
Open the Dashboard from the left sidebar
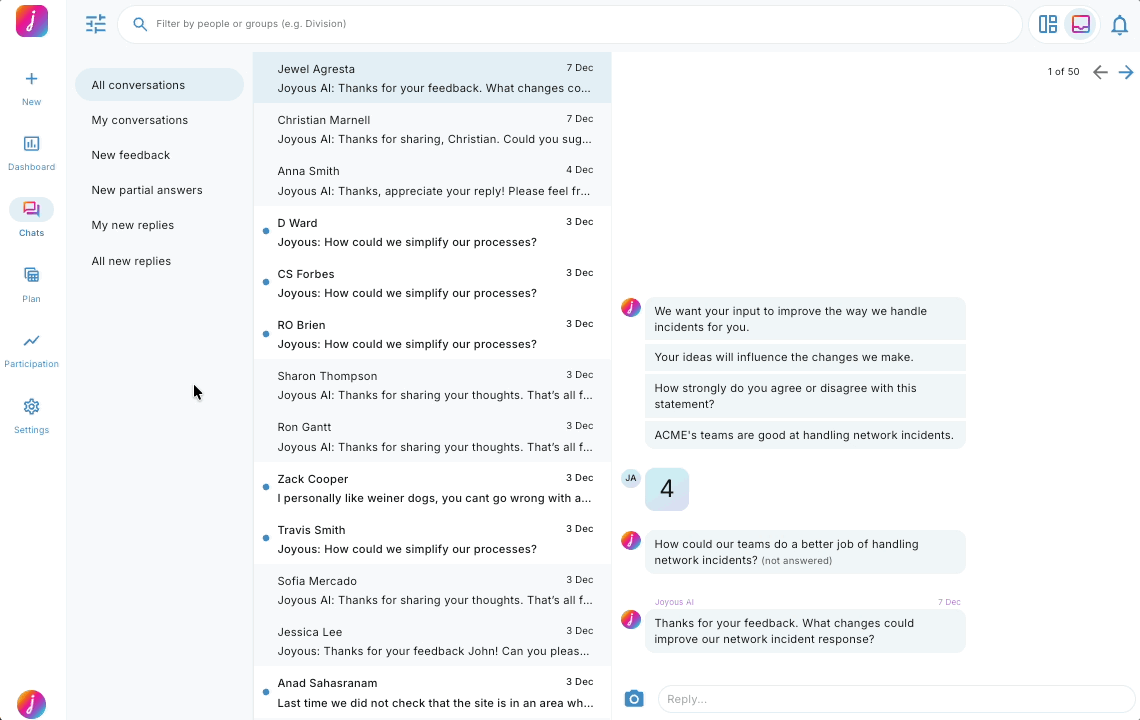click(x=31, y=150)
